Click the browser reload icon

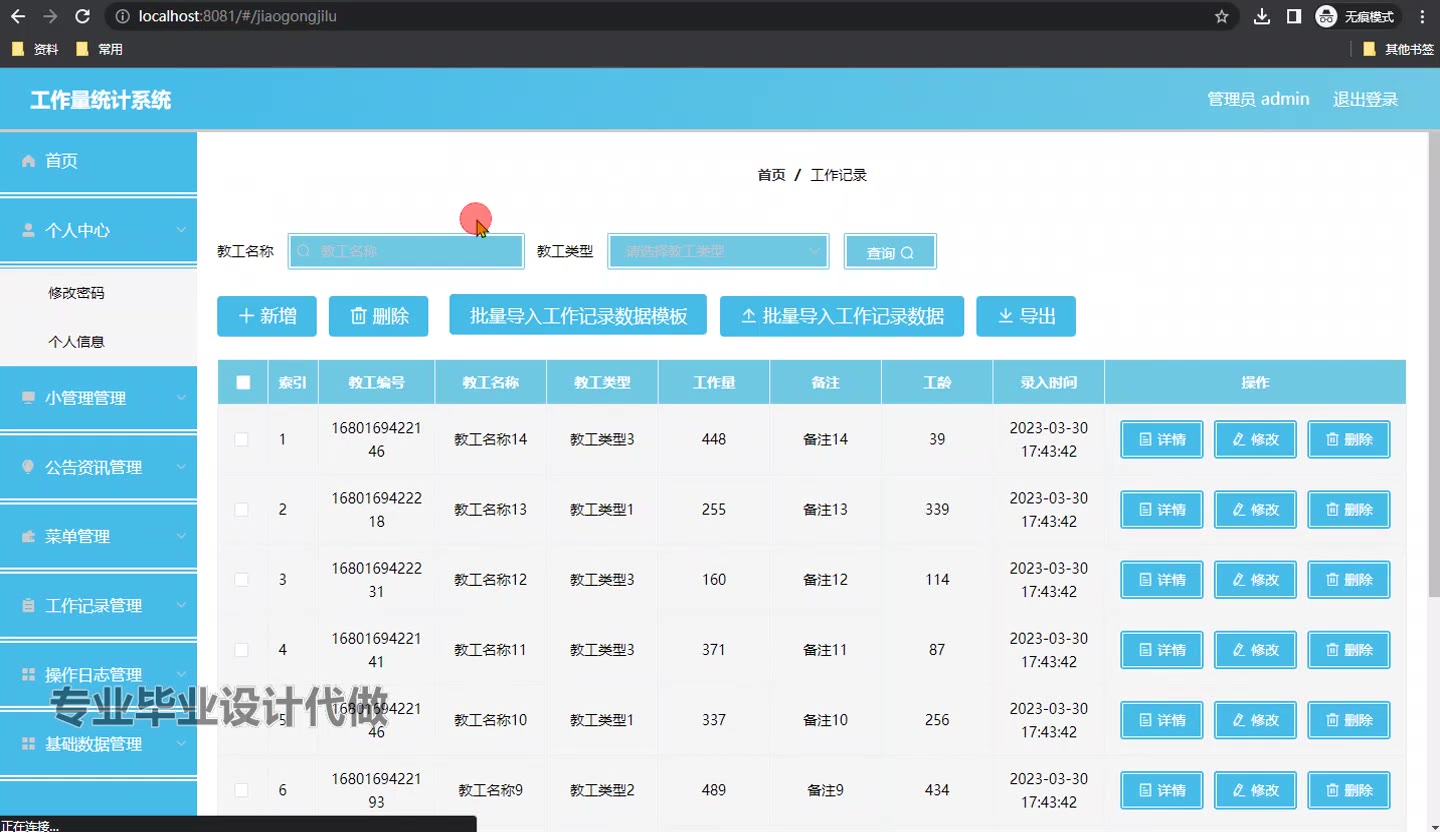(x=83, y=16)
